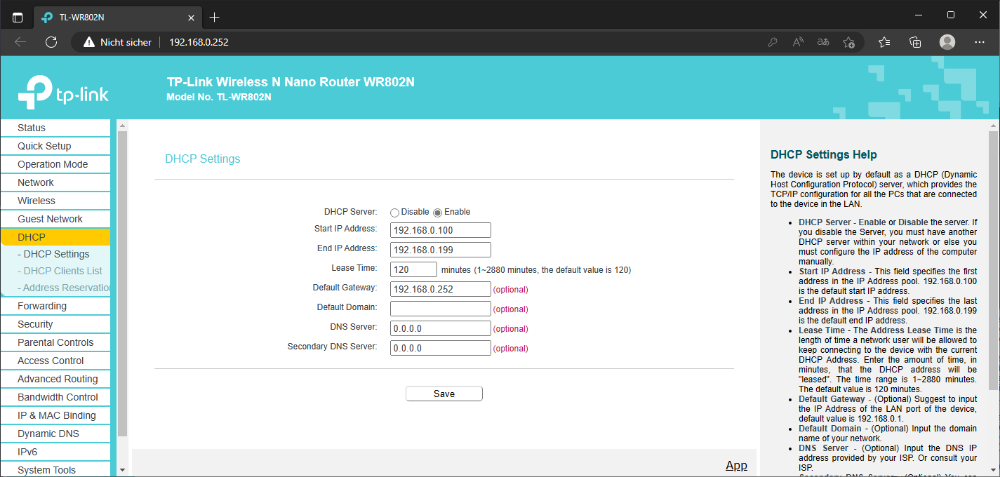
Task: Open Advanced Routing menu
Action: coord(55,379)
